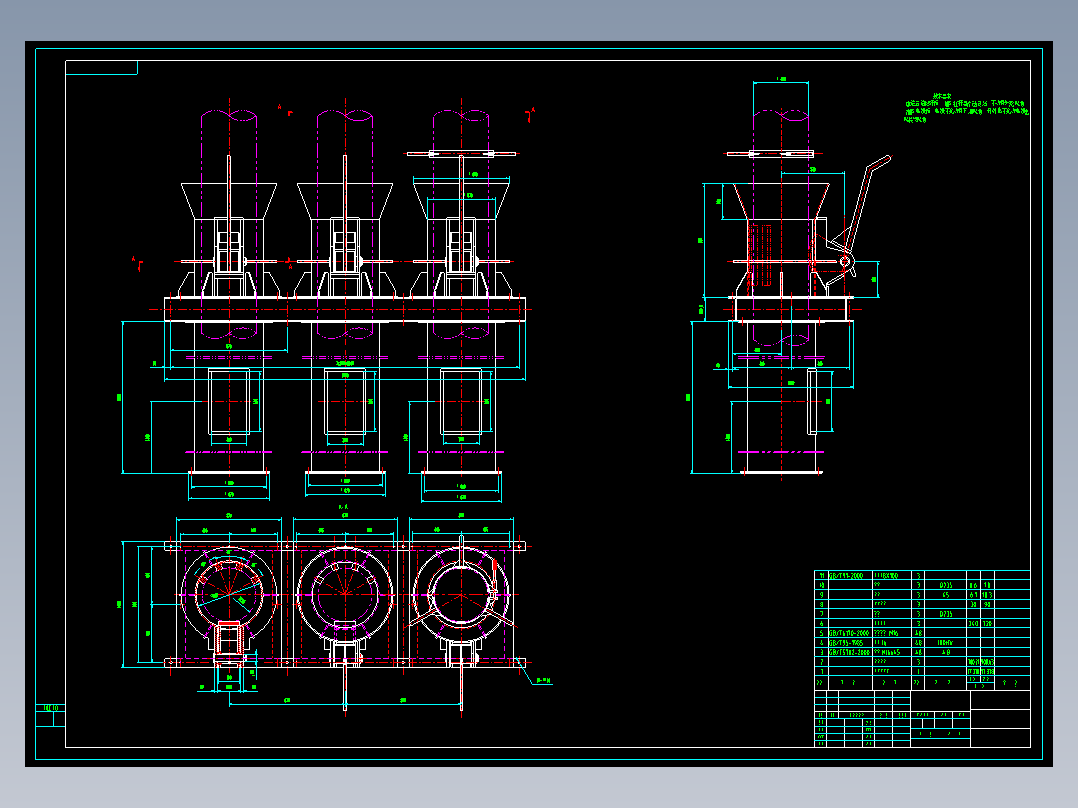This screenshot has height=808, width=1078.
Task: Pick the lever pivot pin in side view
Action: [845, 261]
